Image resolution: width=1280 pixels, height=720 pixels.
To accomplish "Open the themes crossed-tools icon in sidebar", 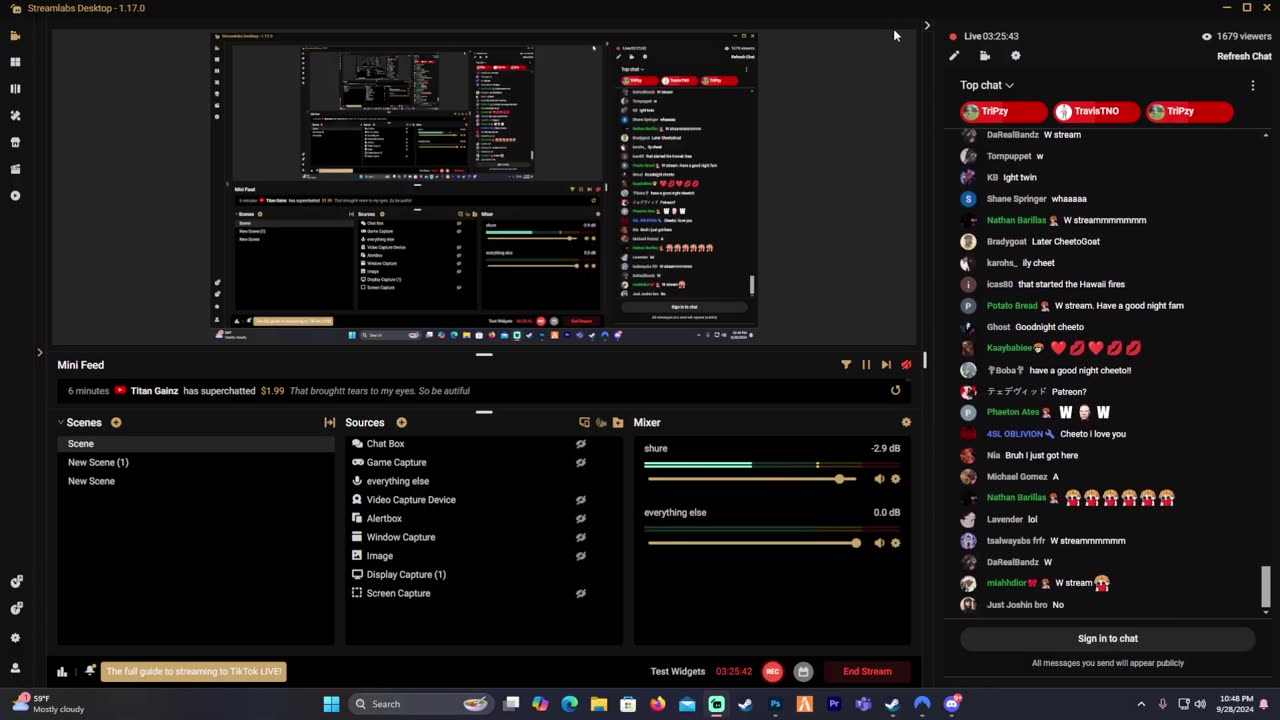I will [15, 115].
